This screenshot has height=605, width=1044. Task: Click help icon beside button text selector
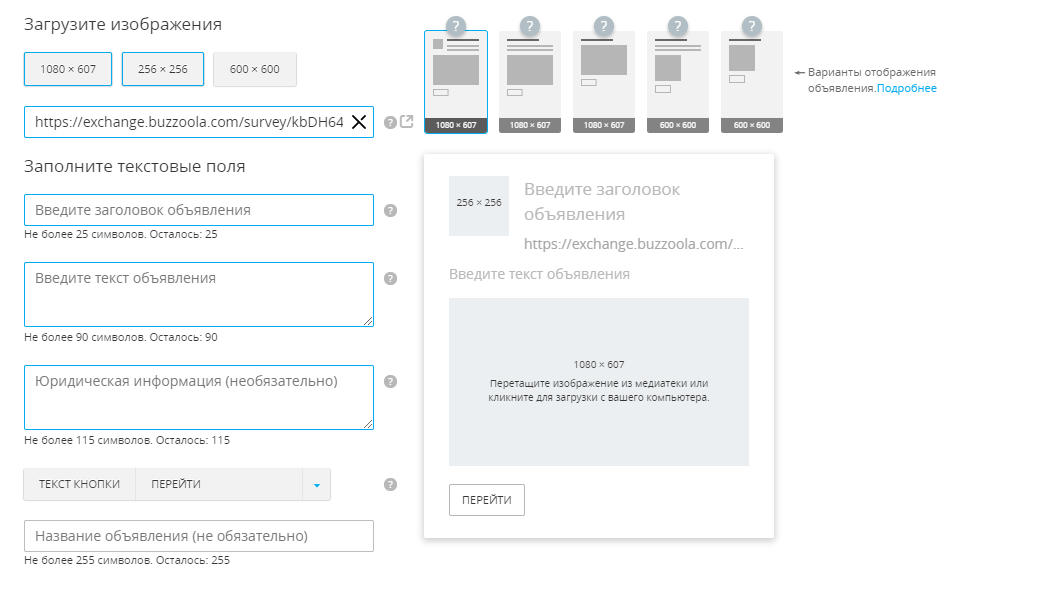(x=391, y=484)
